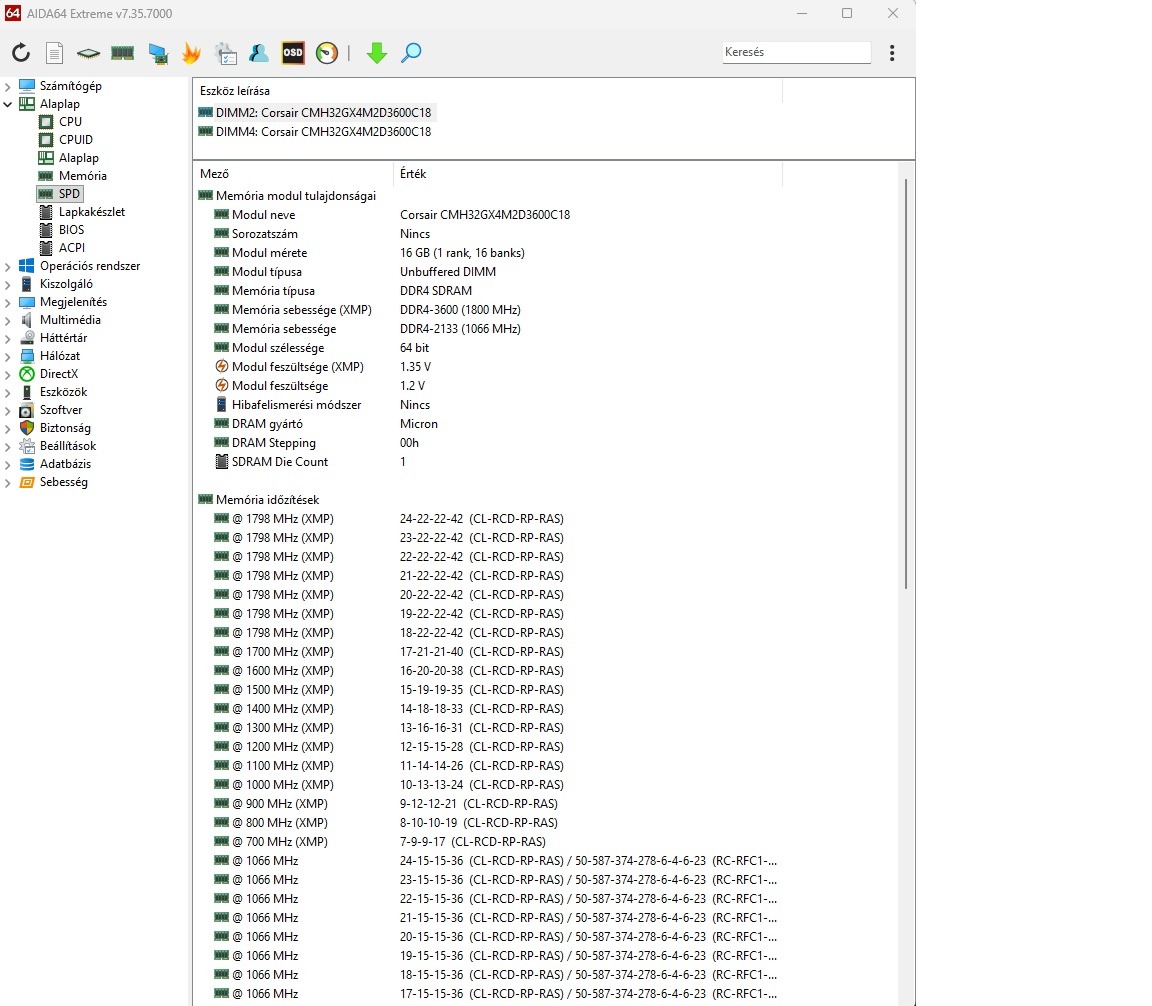Click the details list vertical scrollbar

click(906, 384)
